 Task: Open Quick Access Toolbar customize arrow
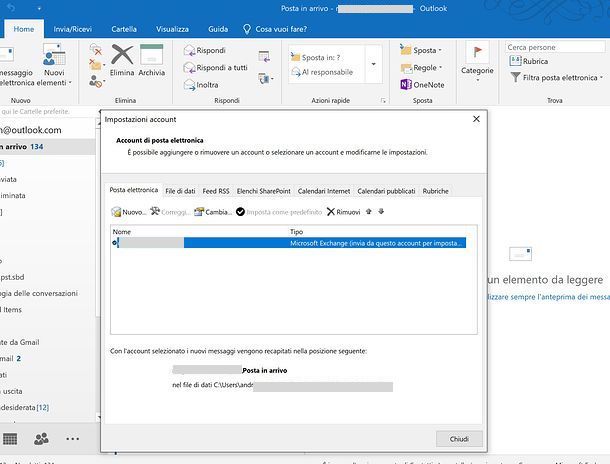click(x=39, y=8)
